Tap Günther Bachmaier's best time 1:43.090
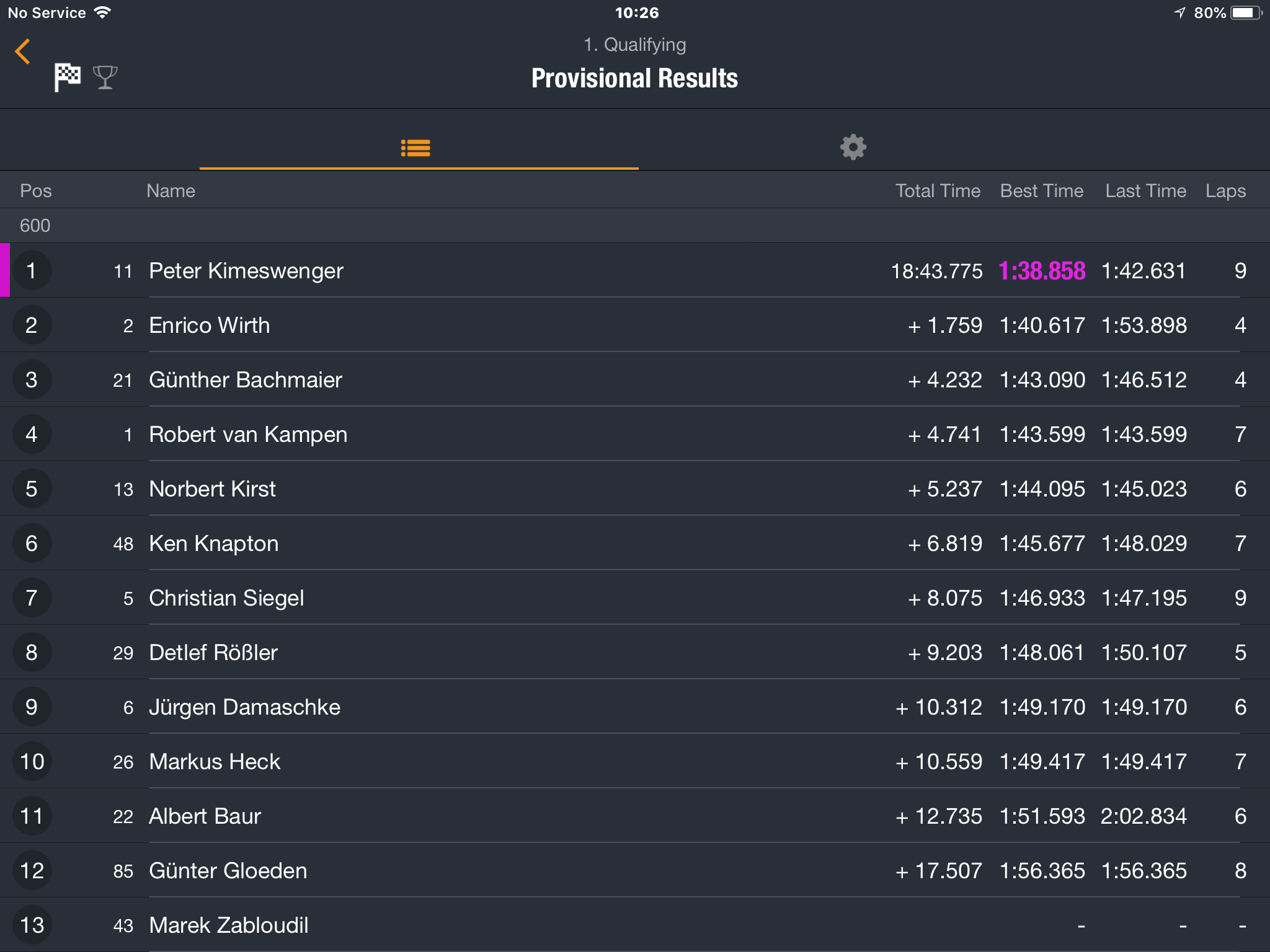Viewport: 1270px width, 952px height. 1042,380
